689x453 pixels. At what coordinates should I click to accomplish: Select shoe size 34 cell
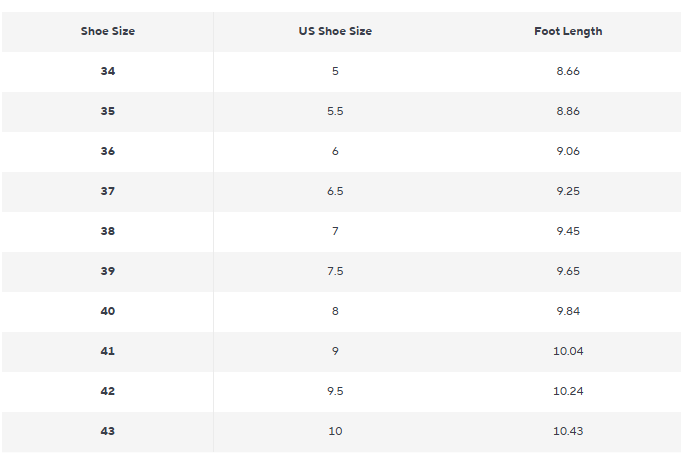108,71
